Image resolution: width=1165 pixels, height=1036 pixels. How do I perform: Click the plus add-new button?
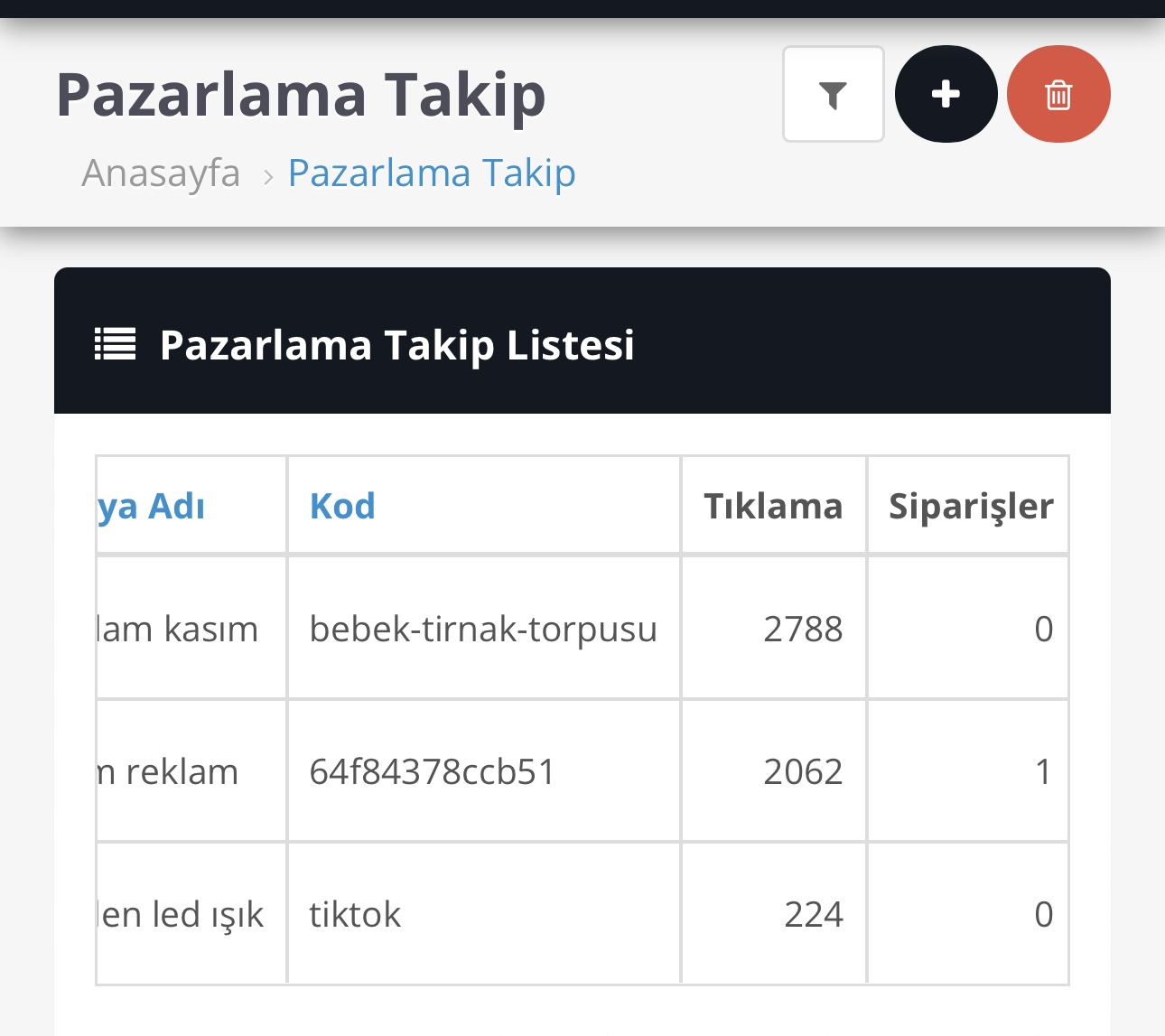point(946,94)
